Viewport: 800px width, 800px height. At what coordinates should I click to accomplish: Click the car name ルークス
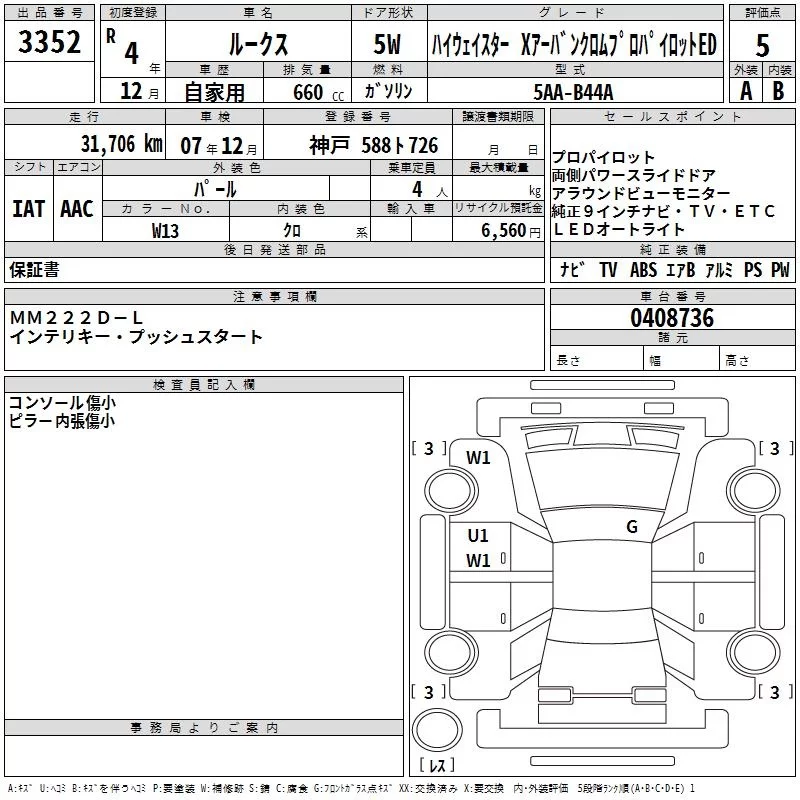click(258, 44)
